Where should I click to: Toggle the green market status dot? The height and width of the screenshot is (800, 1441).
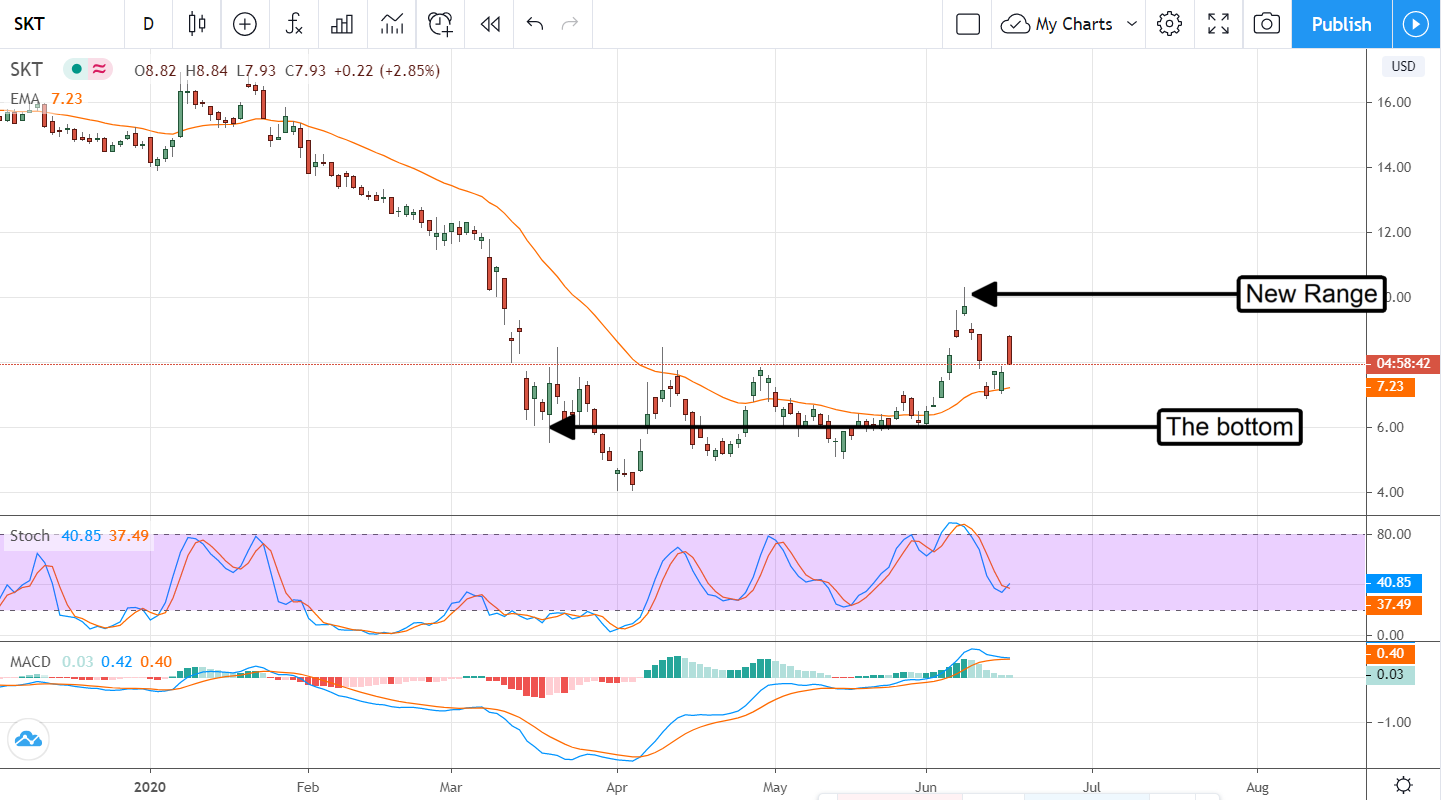tap(76, 70)
